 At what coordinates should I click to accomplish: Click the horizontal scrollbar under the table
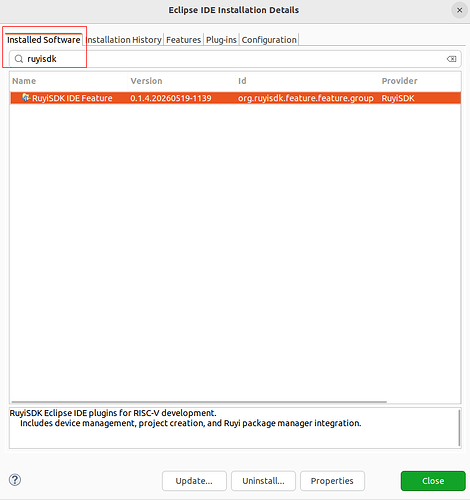(x=199, y=402)
